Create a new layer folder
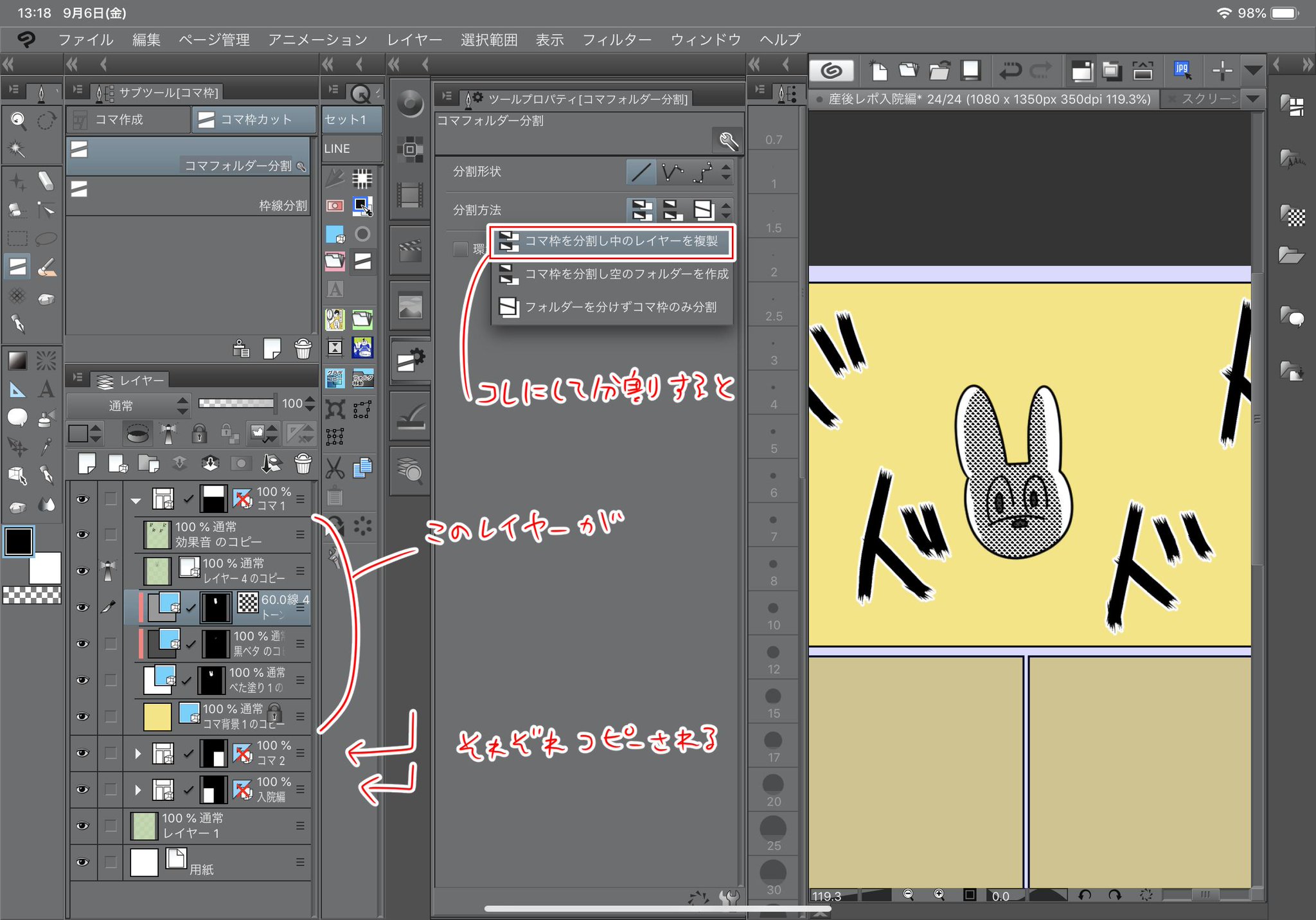Viewport: 1316px width, 920px height. tap(148, 463)
